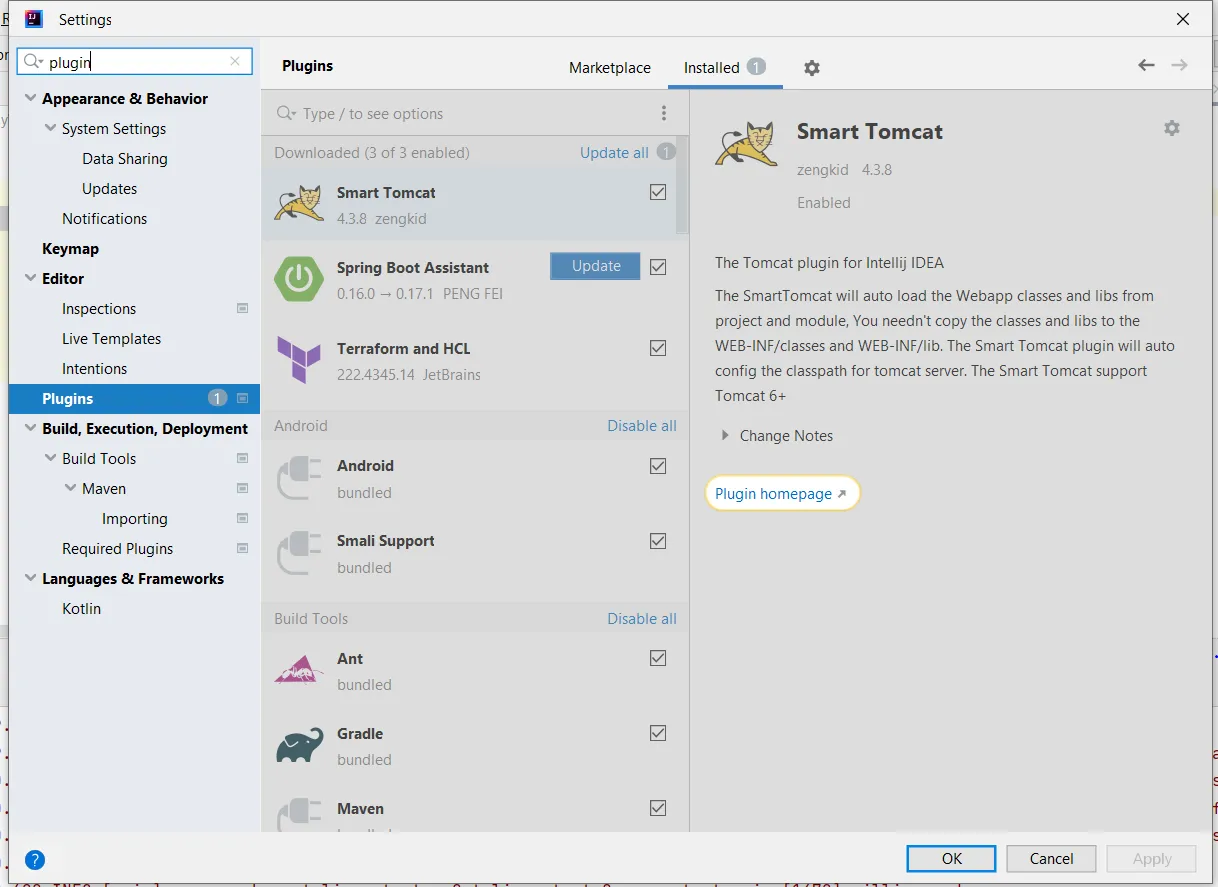
Task: Click the project-level icon next to Build Tools
Action: pyautogui.click(x=242, y=459)
